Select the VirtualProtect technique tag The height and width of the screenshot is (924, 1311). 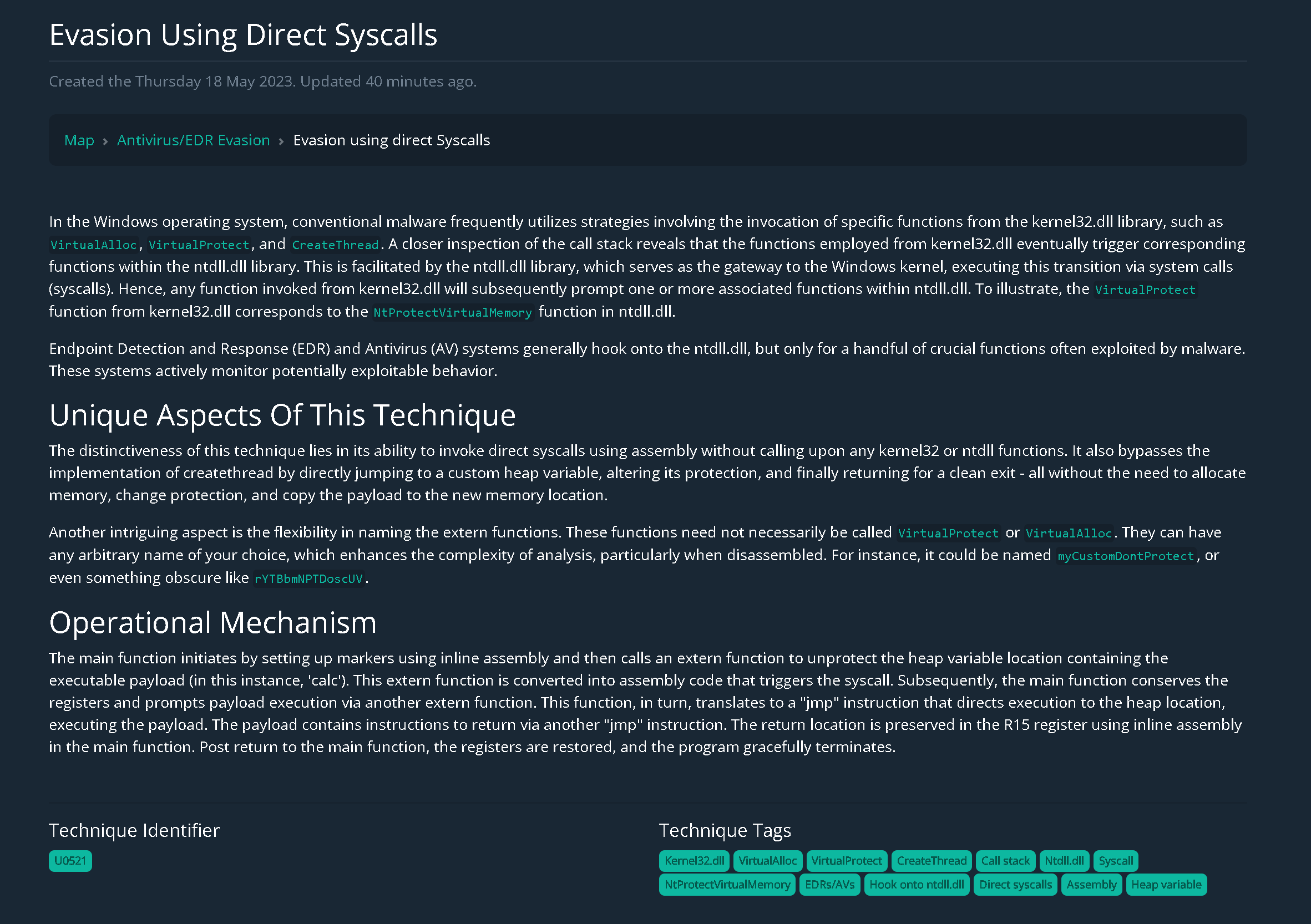[x=846, y=861]
